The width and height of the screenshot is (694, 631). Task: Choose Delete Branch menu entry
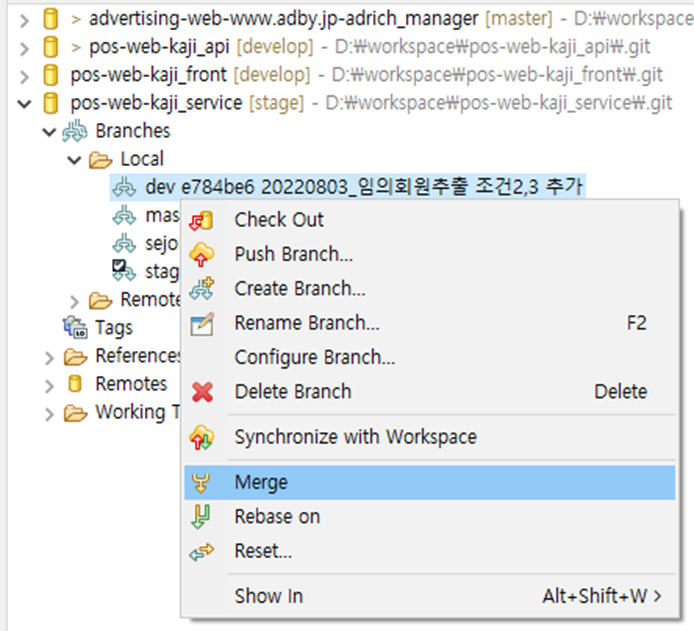429,392
